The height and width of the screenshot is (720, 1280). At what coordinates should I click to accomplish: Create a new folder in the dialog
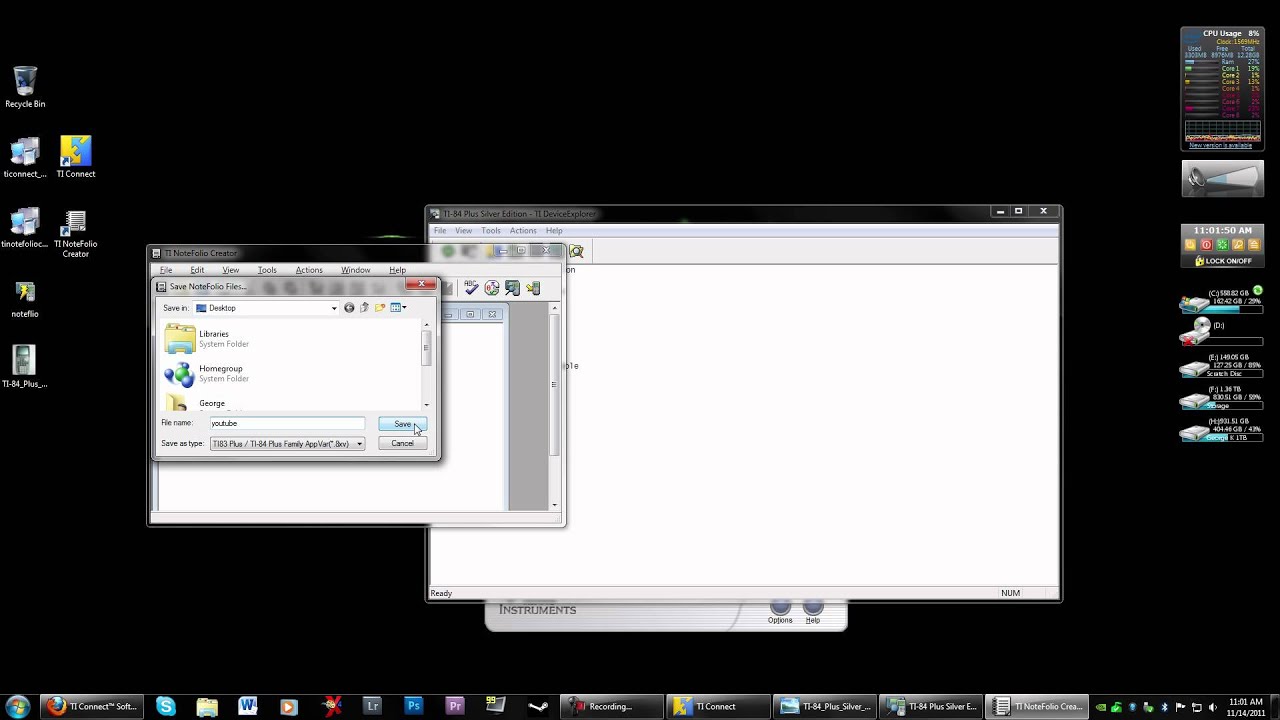(380, 308)
